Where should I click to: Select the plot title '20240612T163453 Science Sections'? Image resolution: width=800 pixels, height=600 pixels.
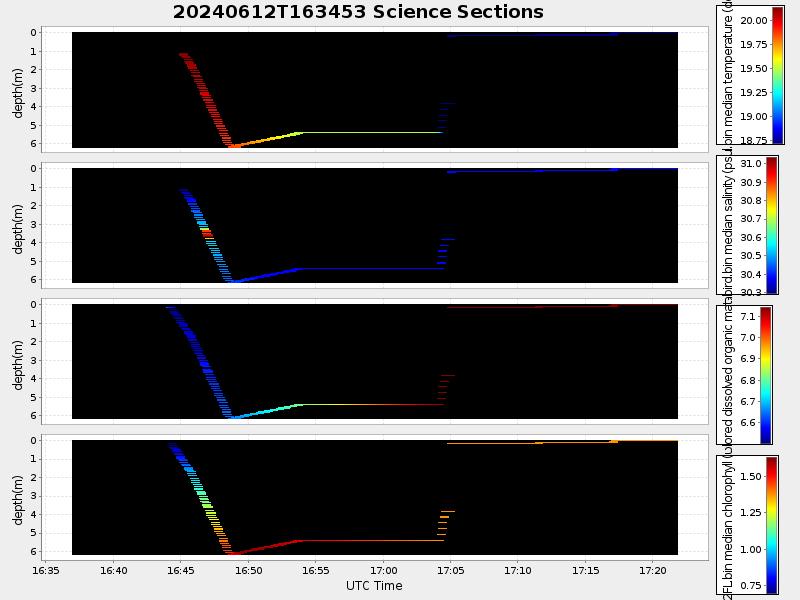pyautogui.click(x=358, y=12)
